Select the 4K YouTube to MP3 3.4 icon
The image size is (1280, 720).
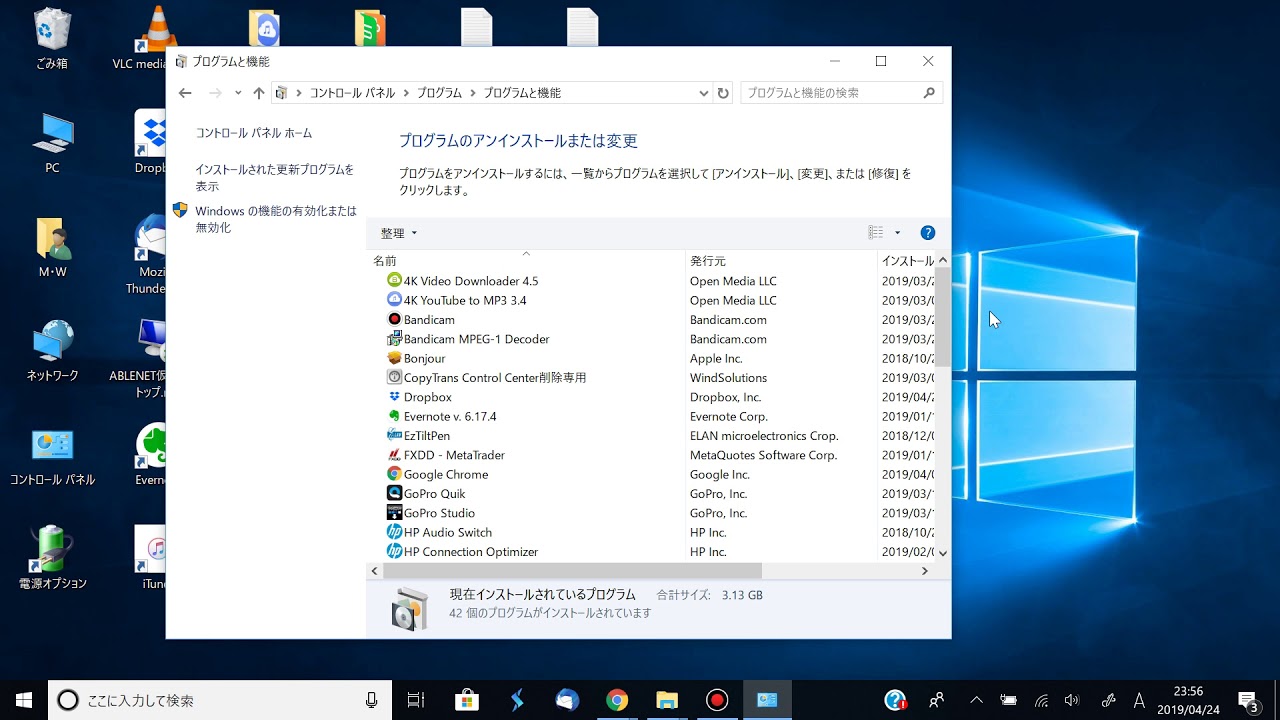tap(394, 300)
